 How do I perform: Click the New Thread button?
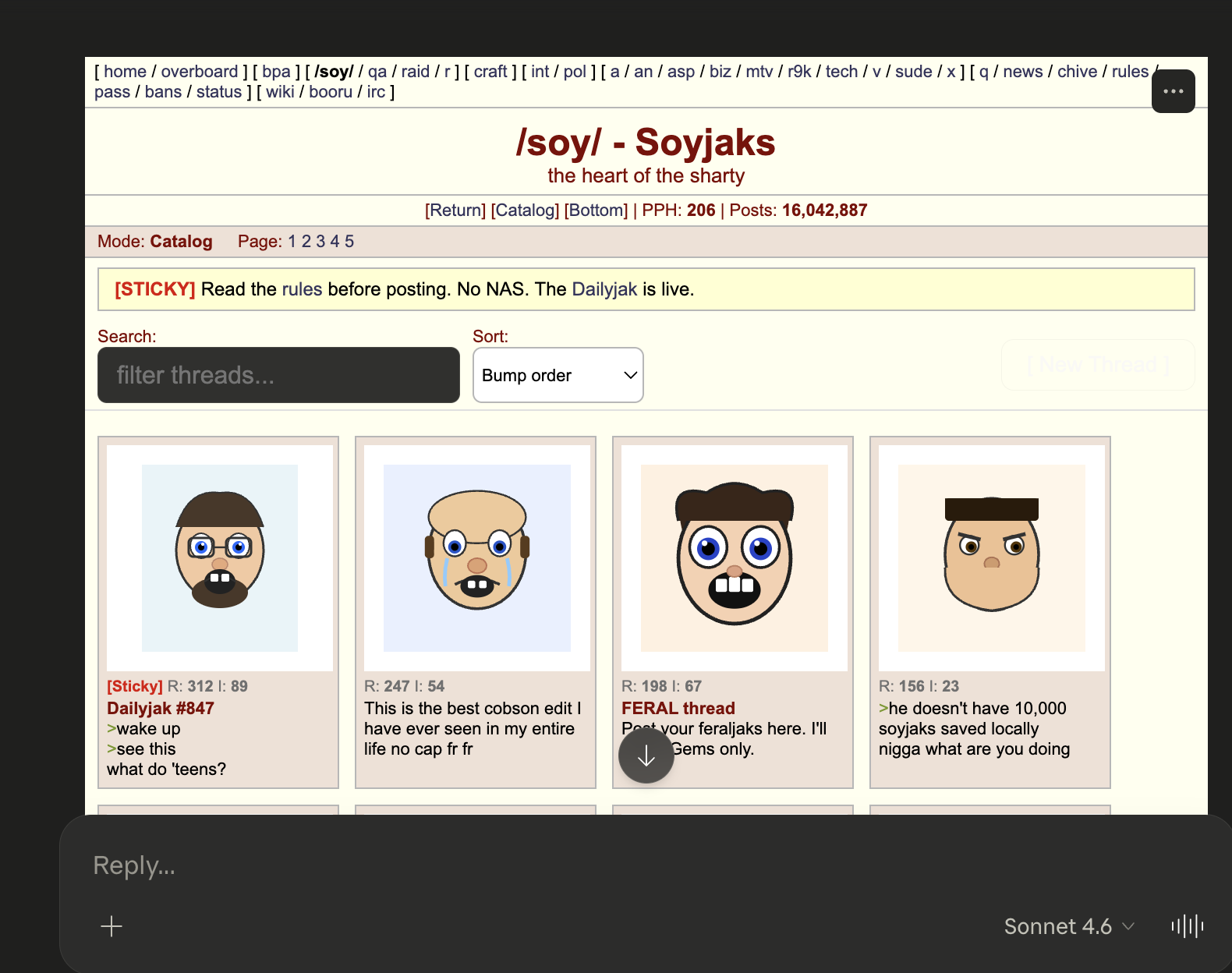pyautogui.click(x=1097, y=365)
